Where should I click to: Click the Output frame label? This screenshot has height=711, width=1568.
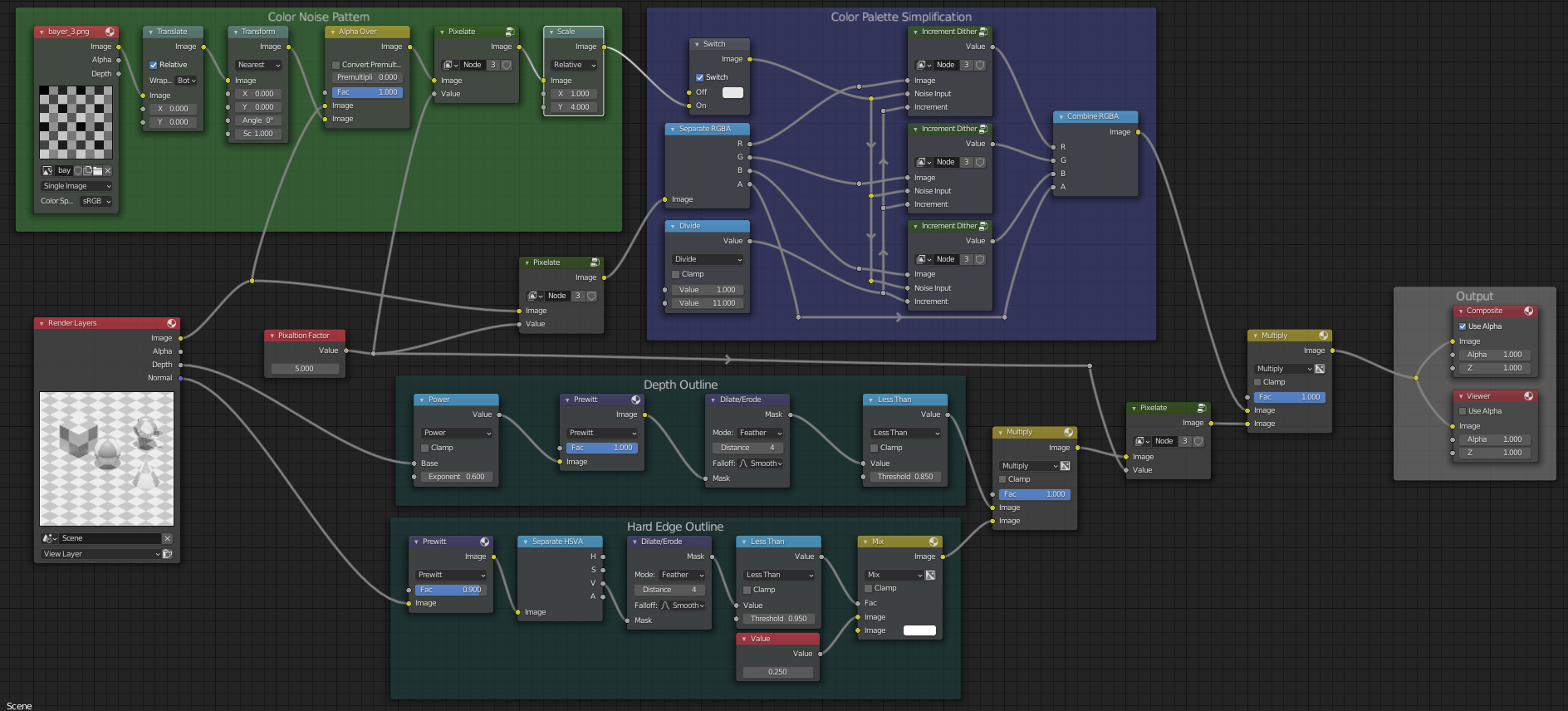[x=1474, y=296]
